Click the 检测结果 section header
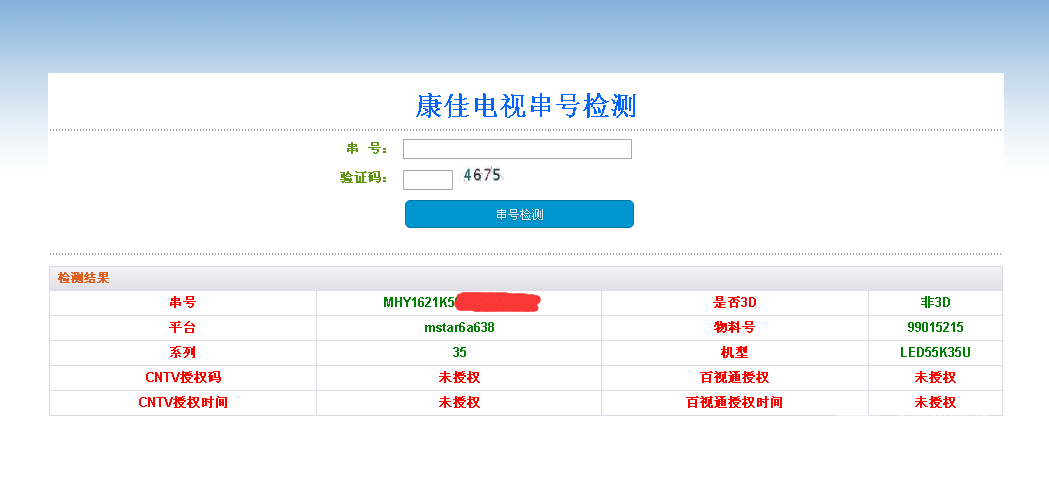1049x495 pixels. pos(84,278)
